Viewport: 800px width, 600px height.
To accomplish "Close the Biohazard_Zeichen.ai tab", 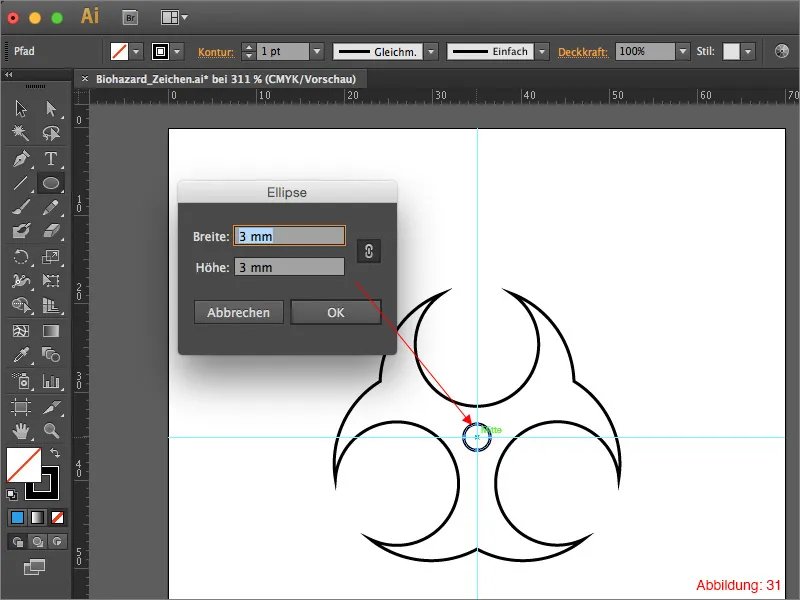I will pos(85,79).
